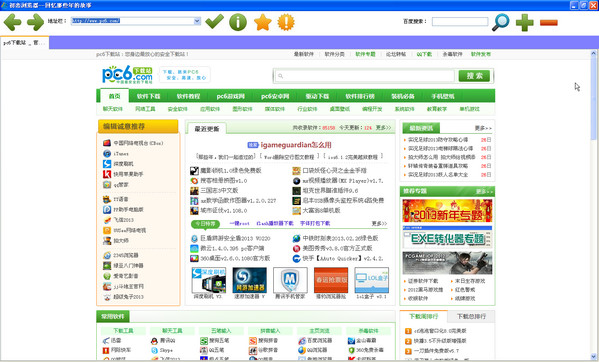Image resolution: width=599 pixels, height=362 pixels.
Task: Click the orange exclamation badge icon
Action: pyautogui.click(x=286, y=22)
